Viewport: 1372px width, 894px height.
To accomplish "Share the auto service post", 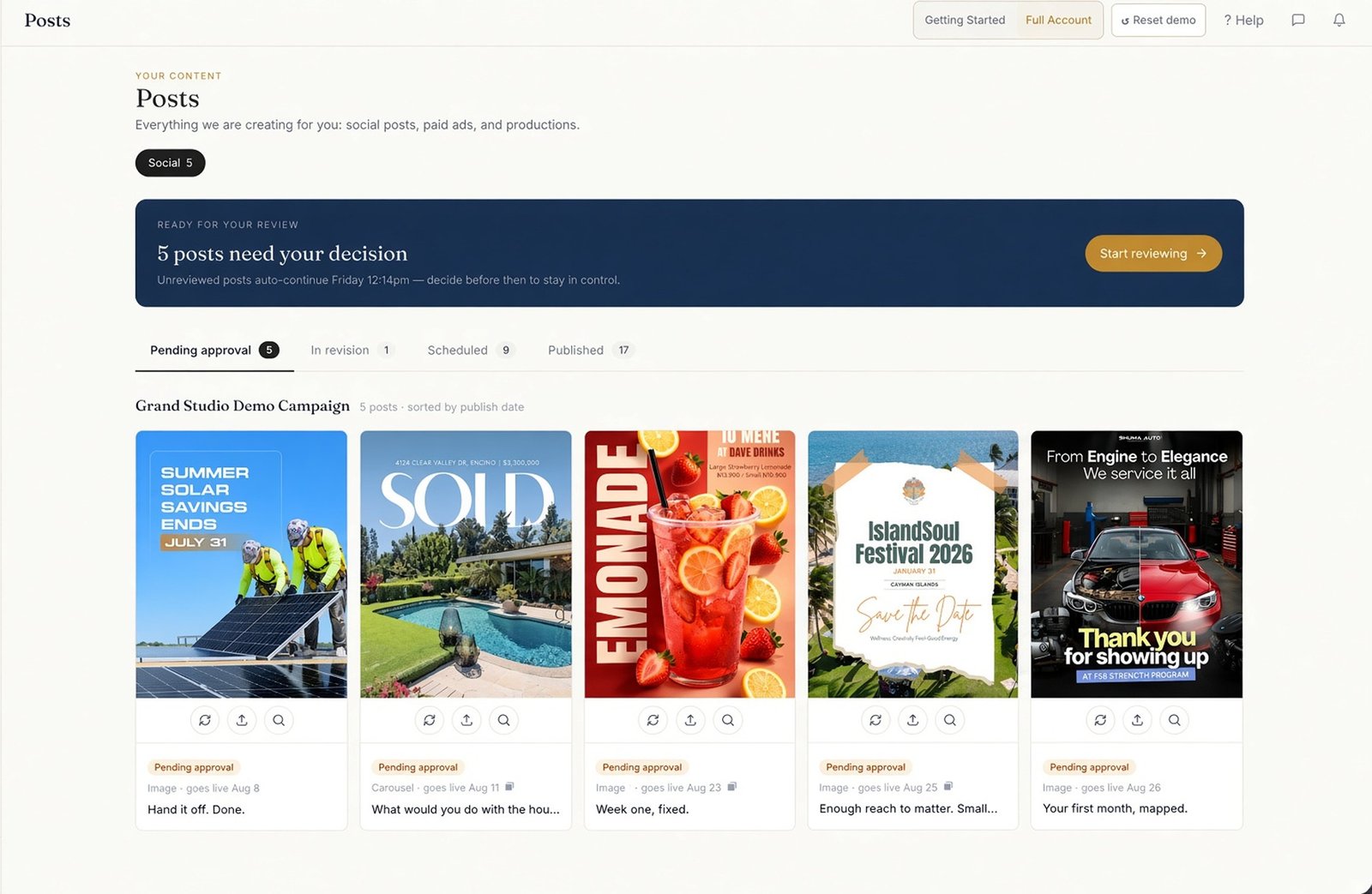I will tap(1137, 720).
